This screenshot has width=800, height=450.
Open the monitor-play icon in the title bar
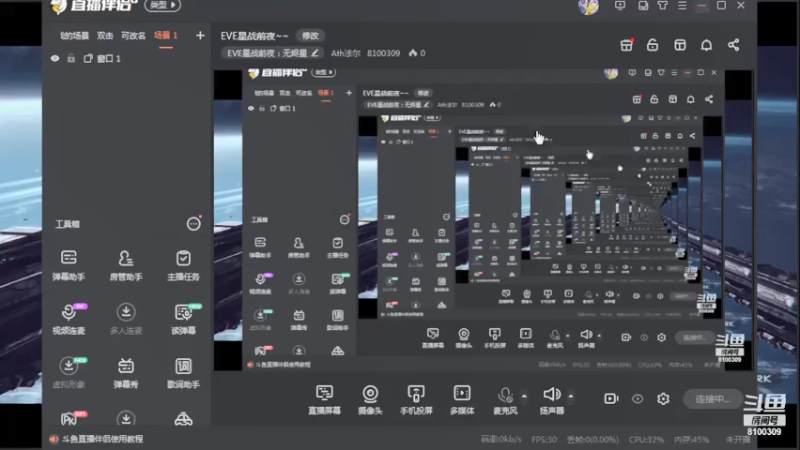point(620,6)
